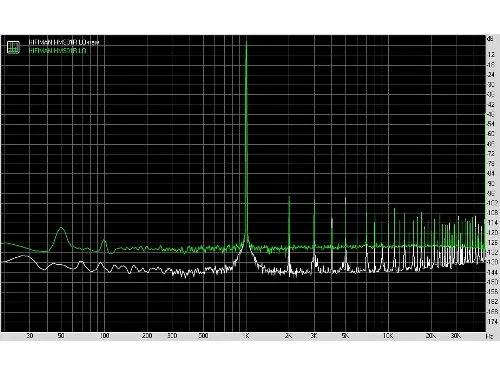Screen dimensions: 500x375
Task: Click the dB unit label at top right
Action: (490, 39)
